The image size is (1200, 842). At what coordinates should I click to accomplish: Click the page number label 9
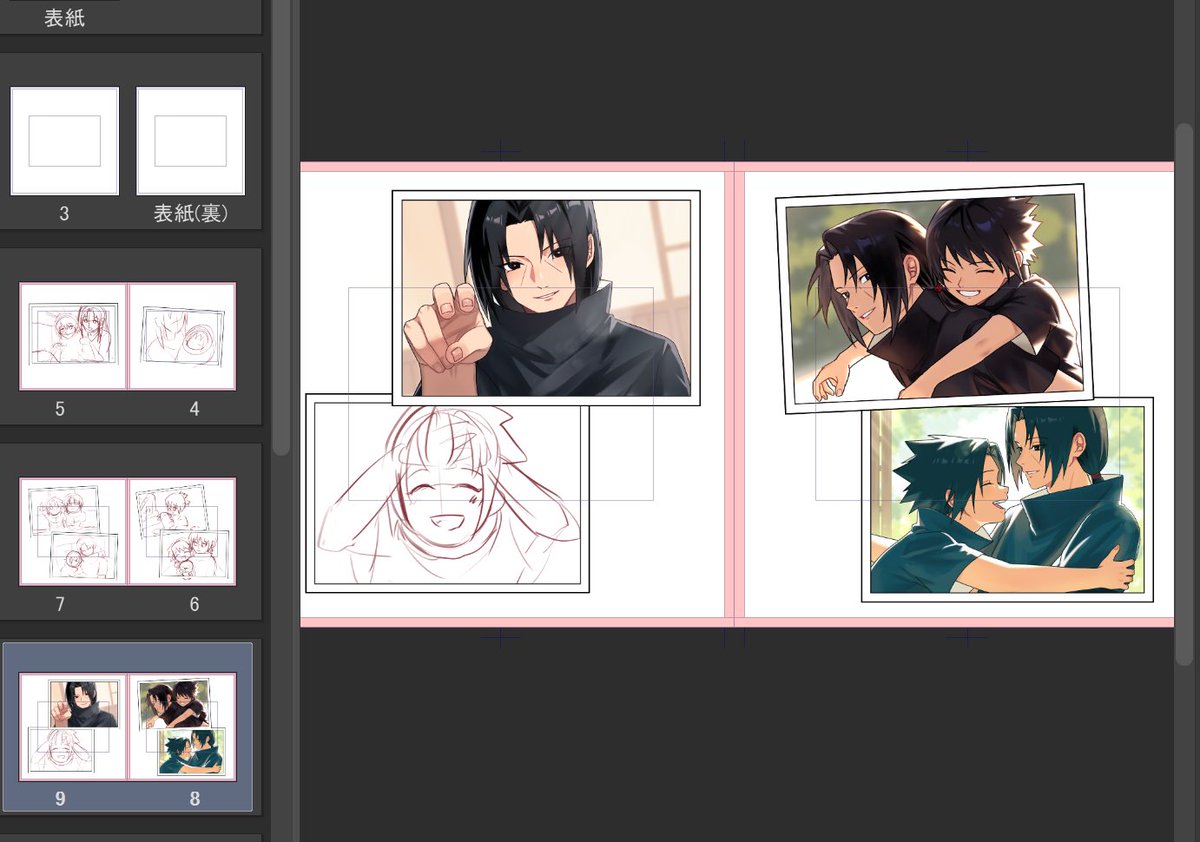pyautogui.click(x=60, y=799)
